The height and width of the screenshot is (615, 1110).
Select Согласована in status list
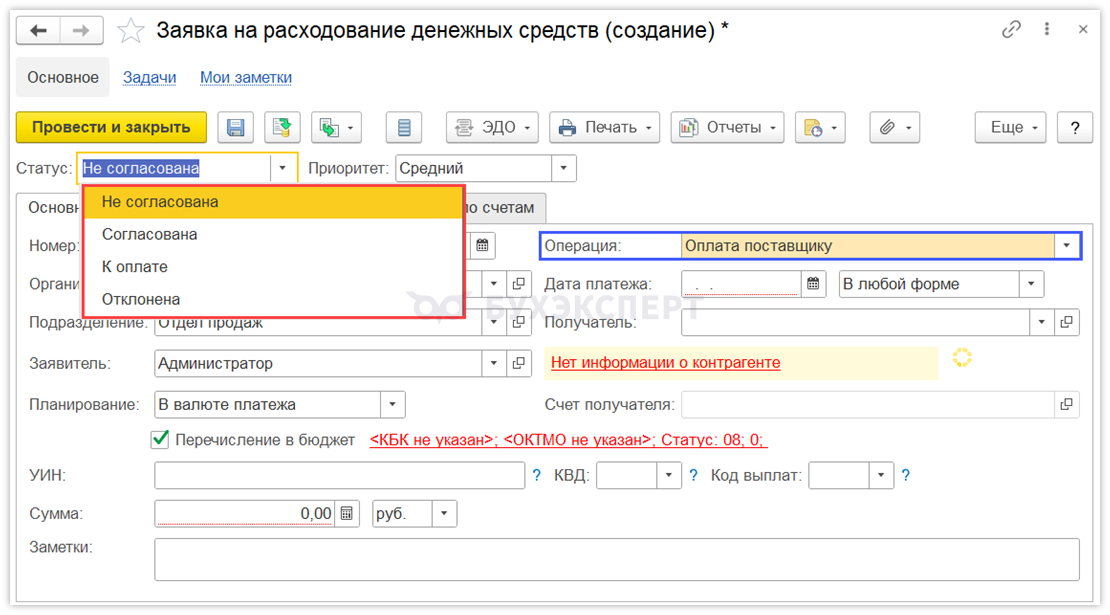coord(150,234)
